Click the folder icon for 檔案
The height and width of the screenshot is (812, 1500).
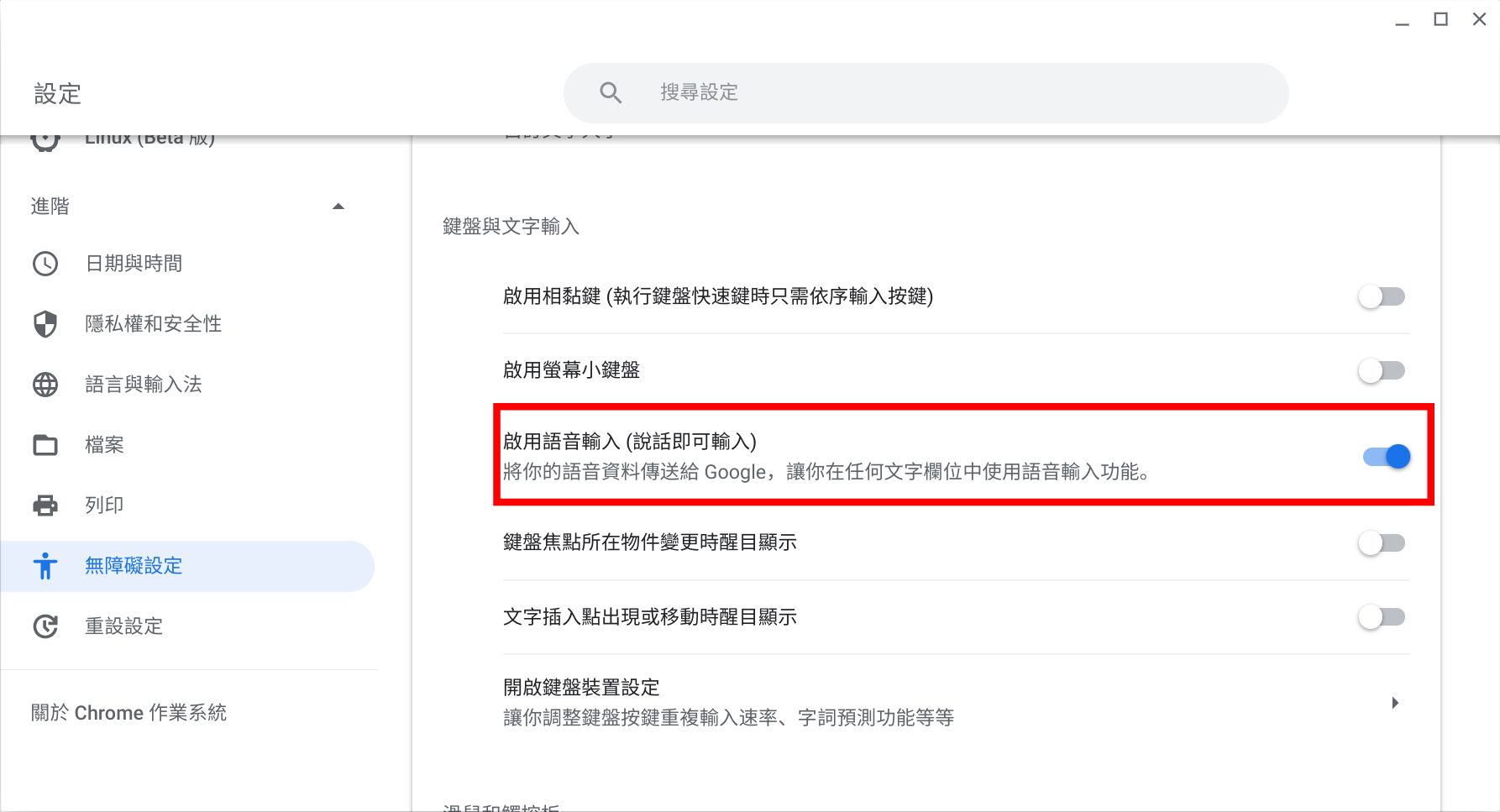(45, 445)
